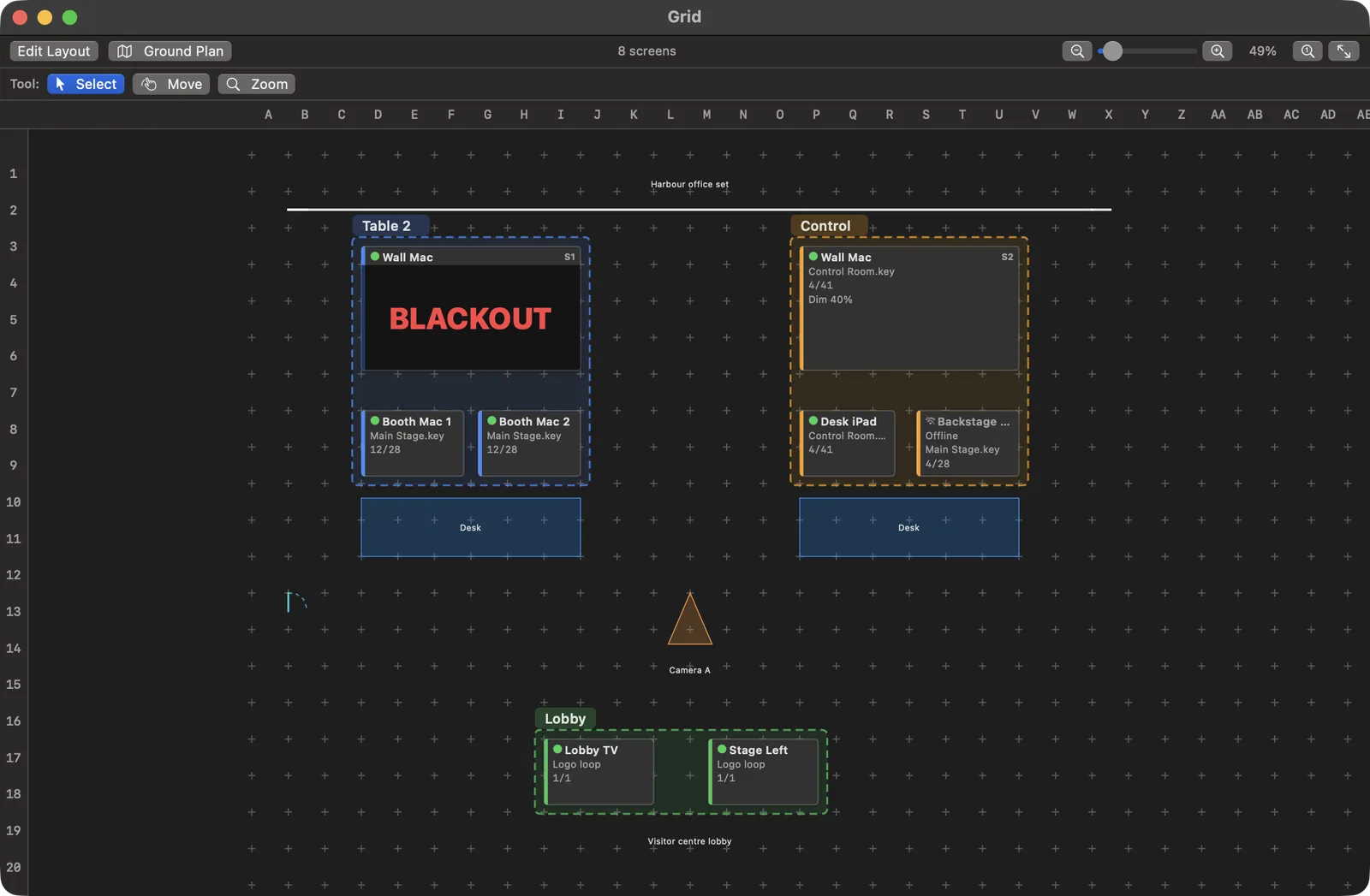Viewport: 1370px width, 896px height.
Task: Click column header M
Action: [x=706, y=115]
